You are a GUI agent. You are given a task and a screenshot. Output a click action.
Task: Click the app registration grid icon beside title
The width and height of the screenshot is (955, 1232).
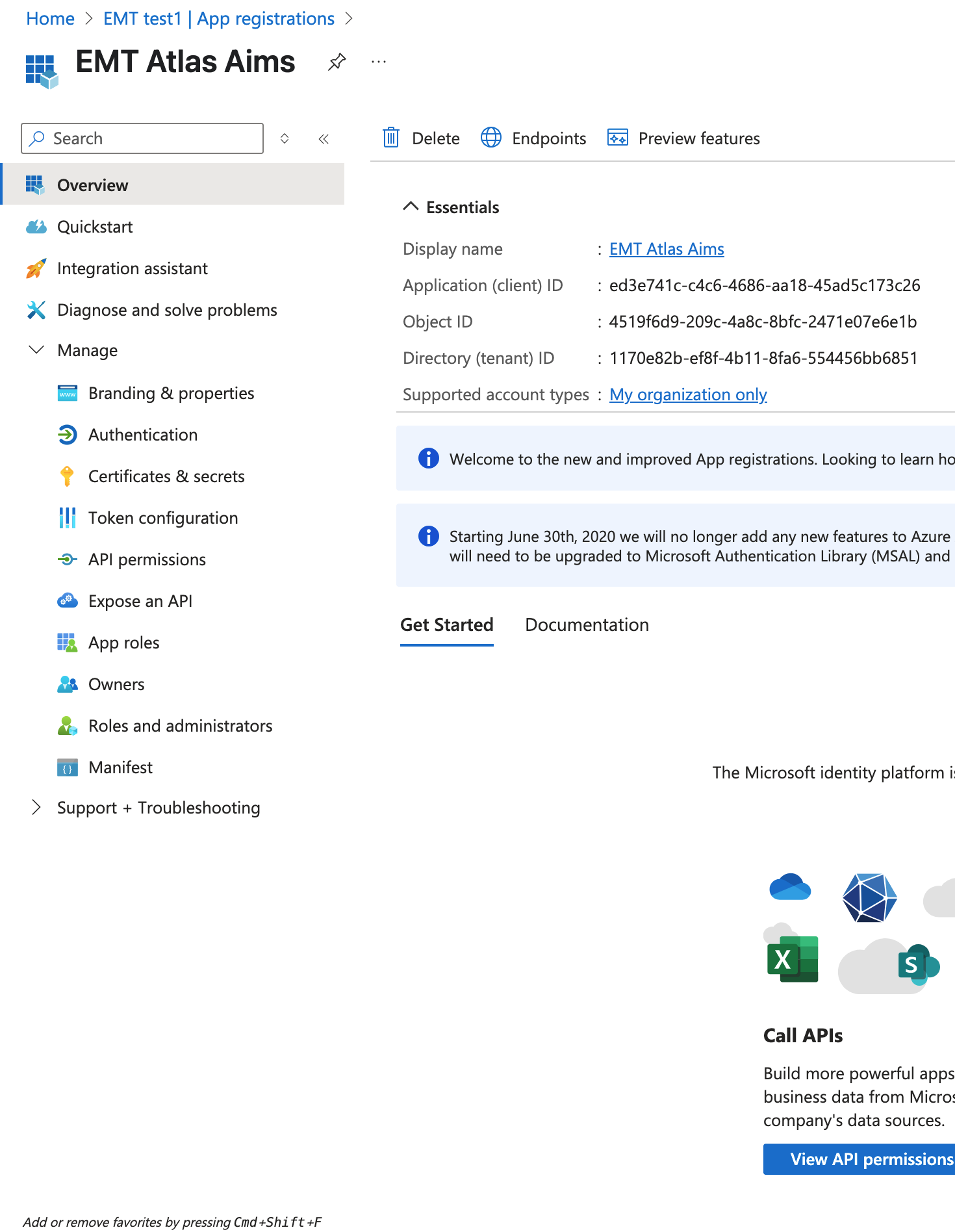[42, 71]
